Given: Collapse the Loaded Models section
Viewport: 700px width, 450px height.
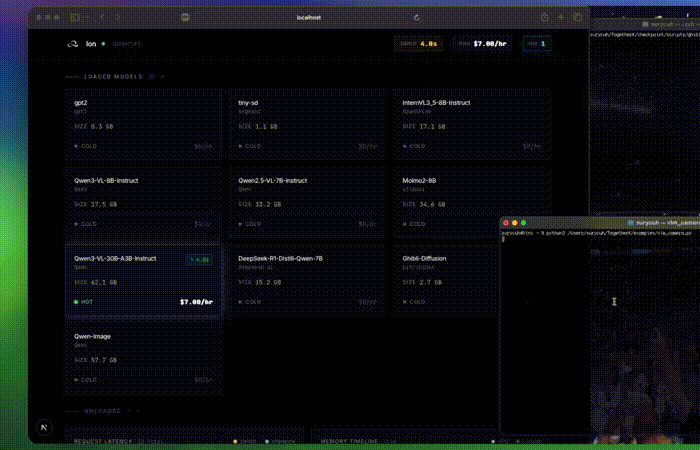Looking at the screenshot, I should 162,76.
